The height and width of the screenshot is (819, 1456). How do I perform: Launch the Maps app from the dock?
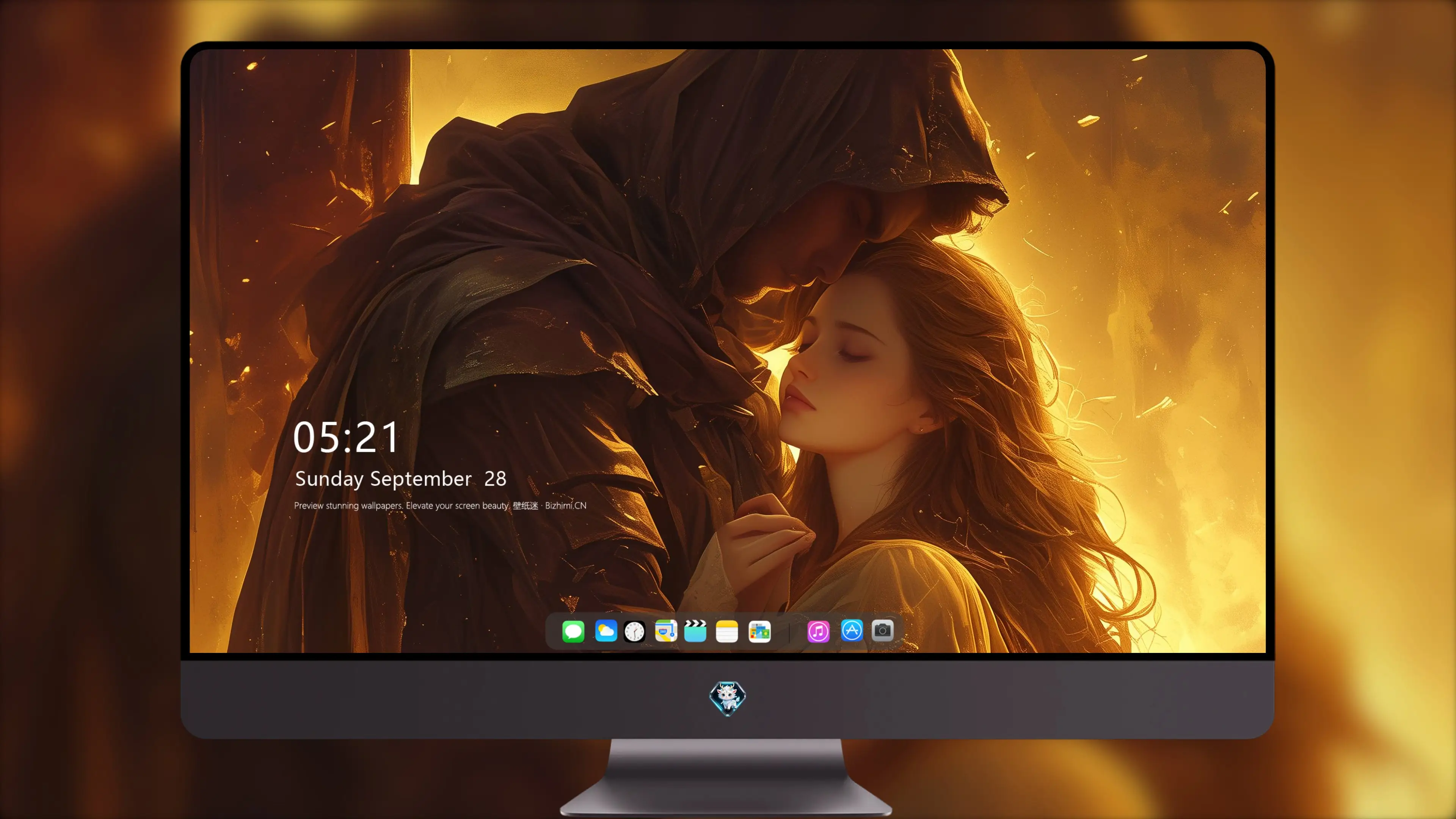[666, 631]
